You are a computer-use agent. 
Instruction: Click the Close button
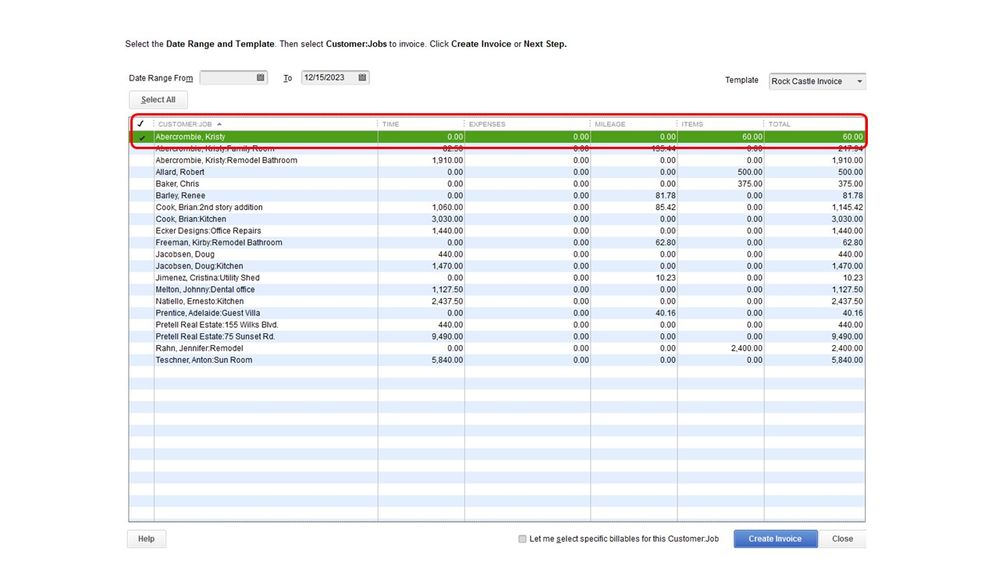pyautogui.click(x=842, y=538)
